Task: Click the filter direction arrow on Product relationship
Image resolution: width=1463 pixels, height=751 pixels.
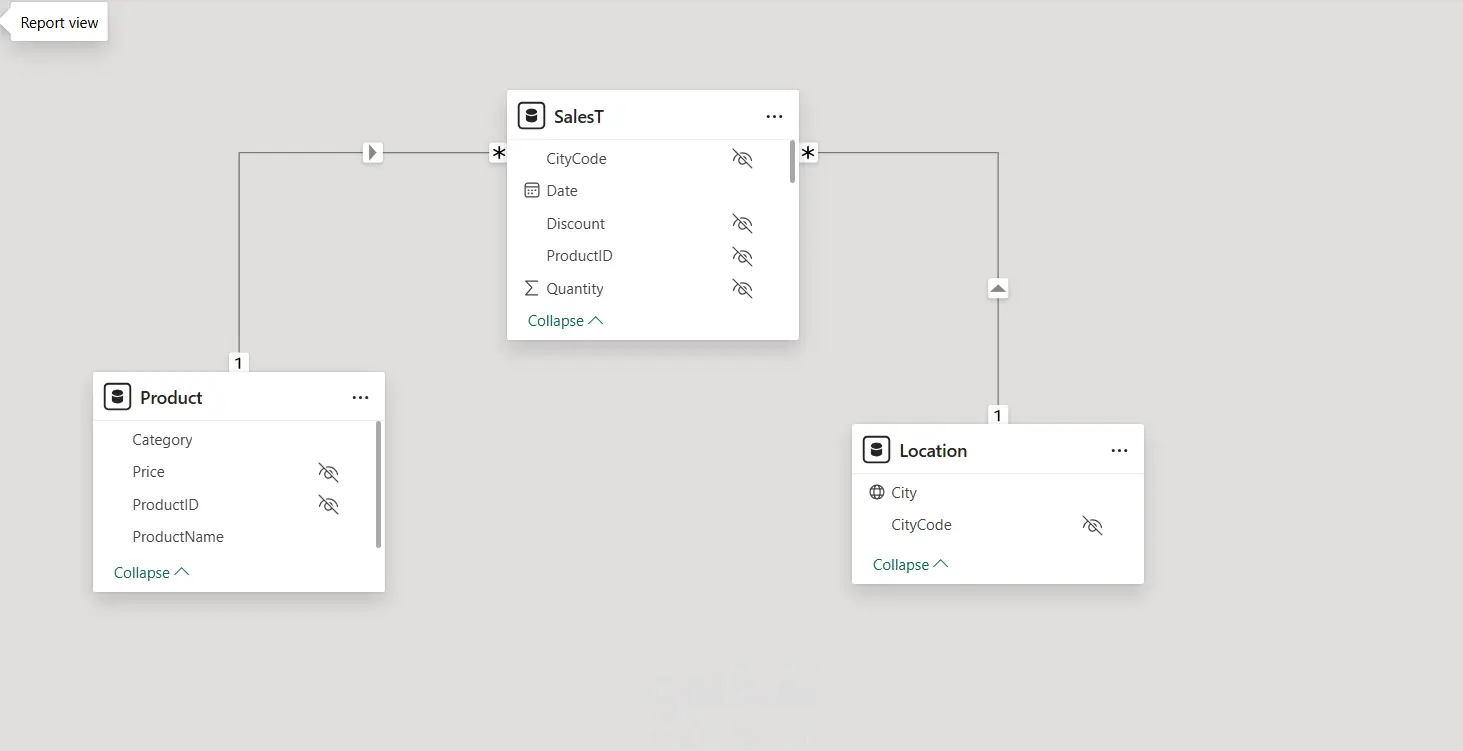Action: coord(373,153)
